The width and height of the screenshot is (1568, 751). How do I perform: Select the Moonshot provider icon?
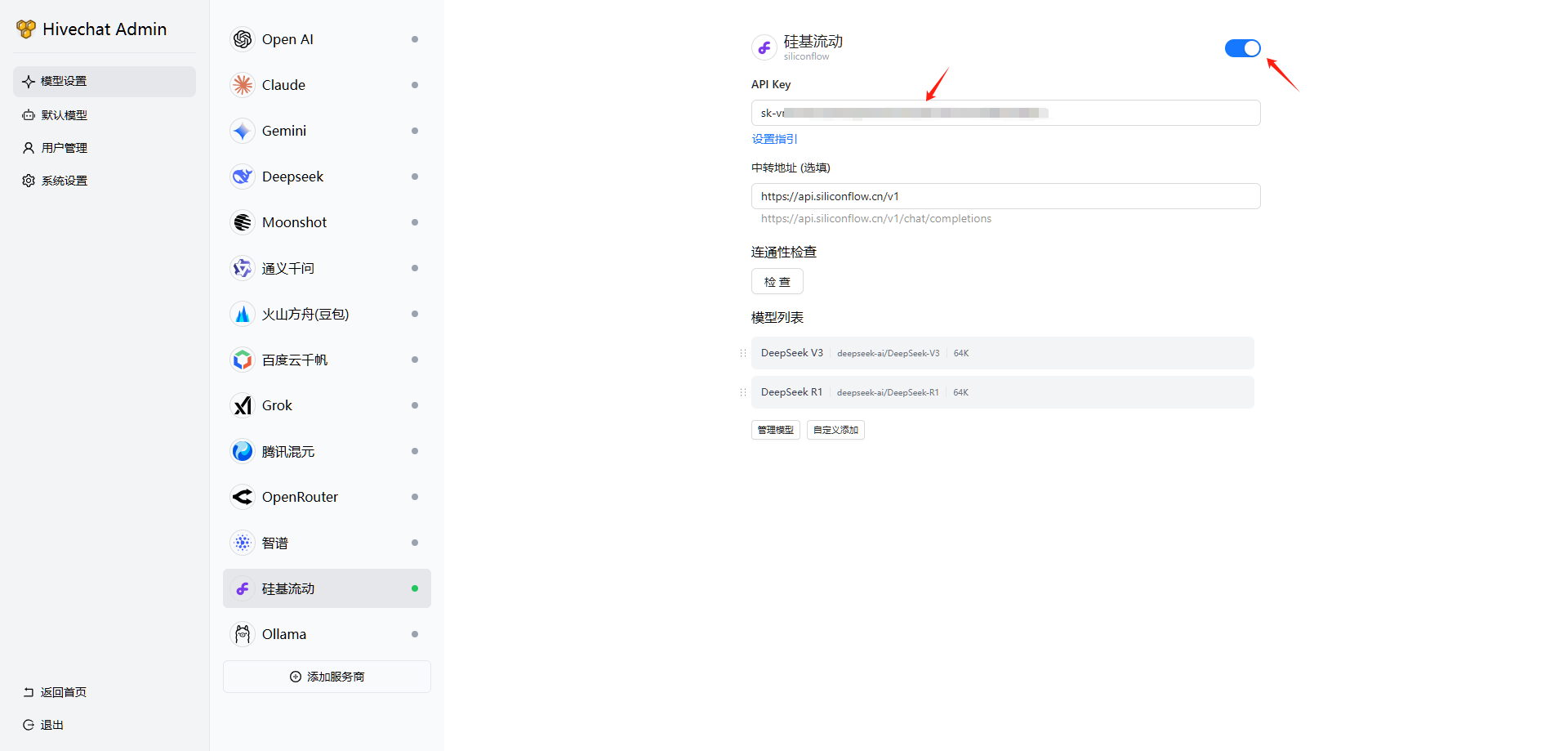(243, 222)
